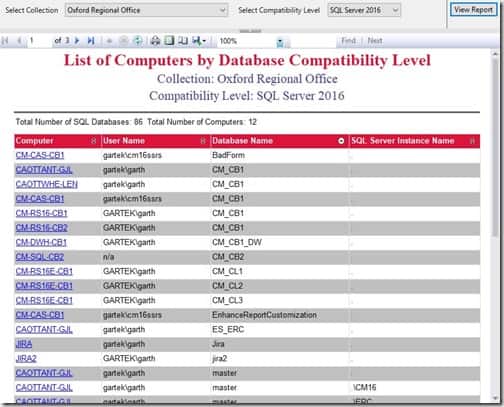504x407 pixels.
Task: Go to previous report page
Action: click(x=19, y=41)
